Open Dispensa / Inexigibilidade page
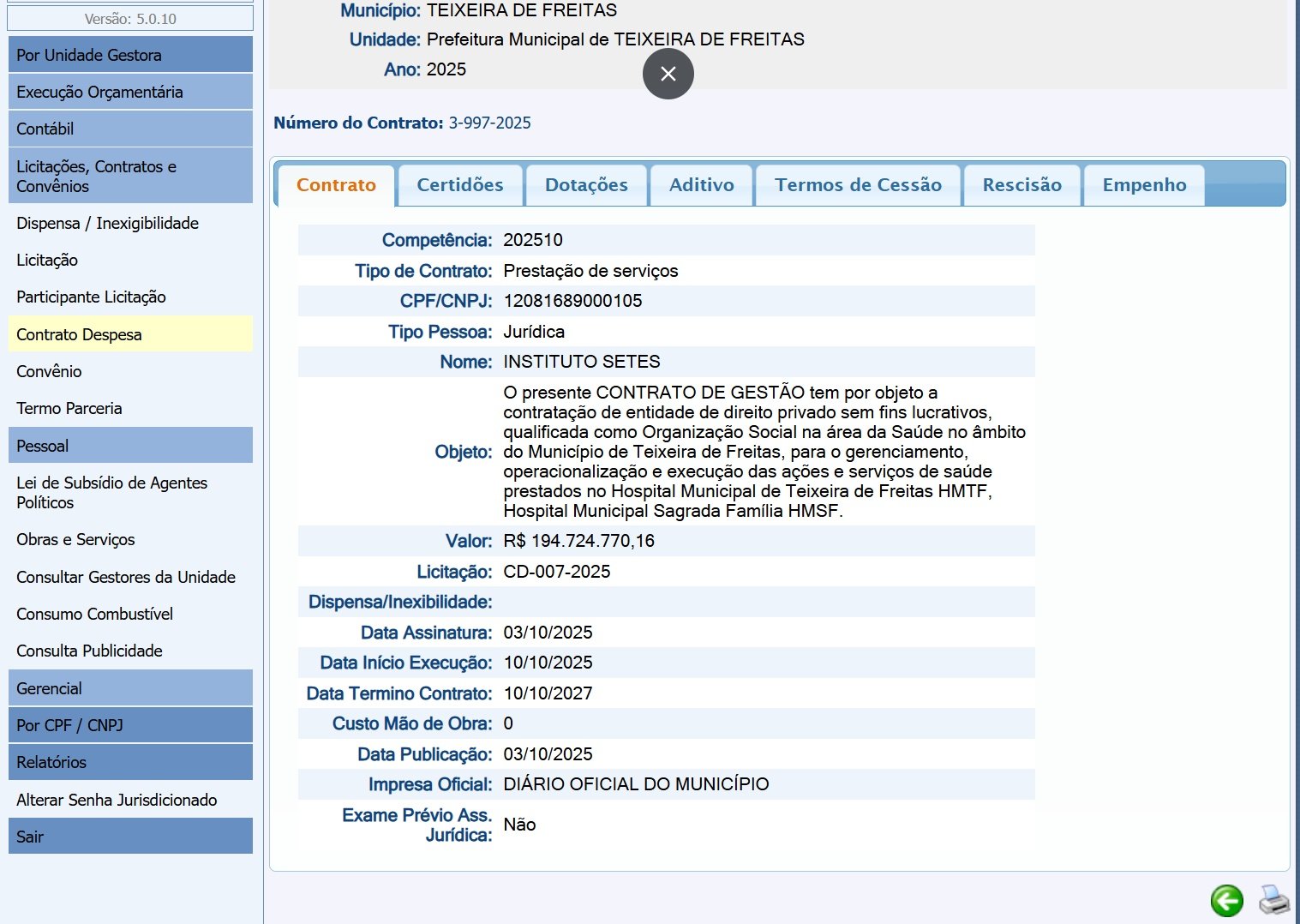 point(130,223)
